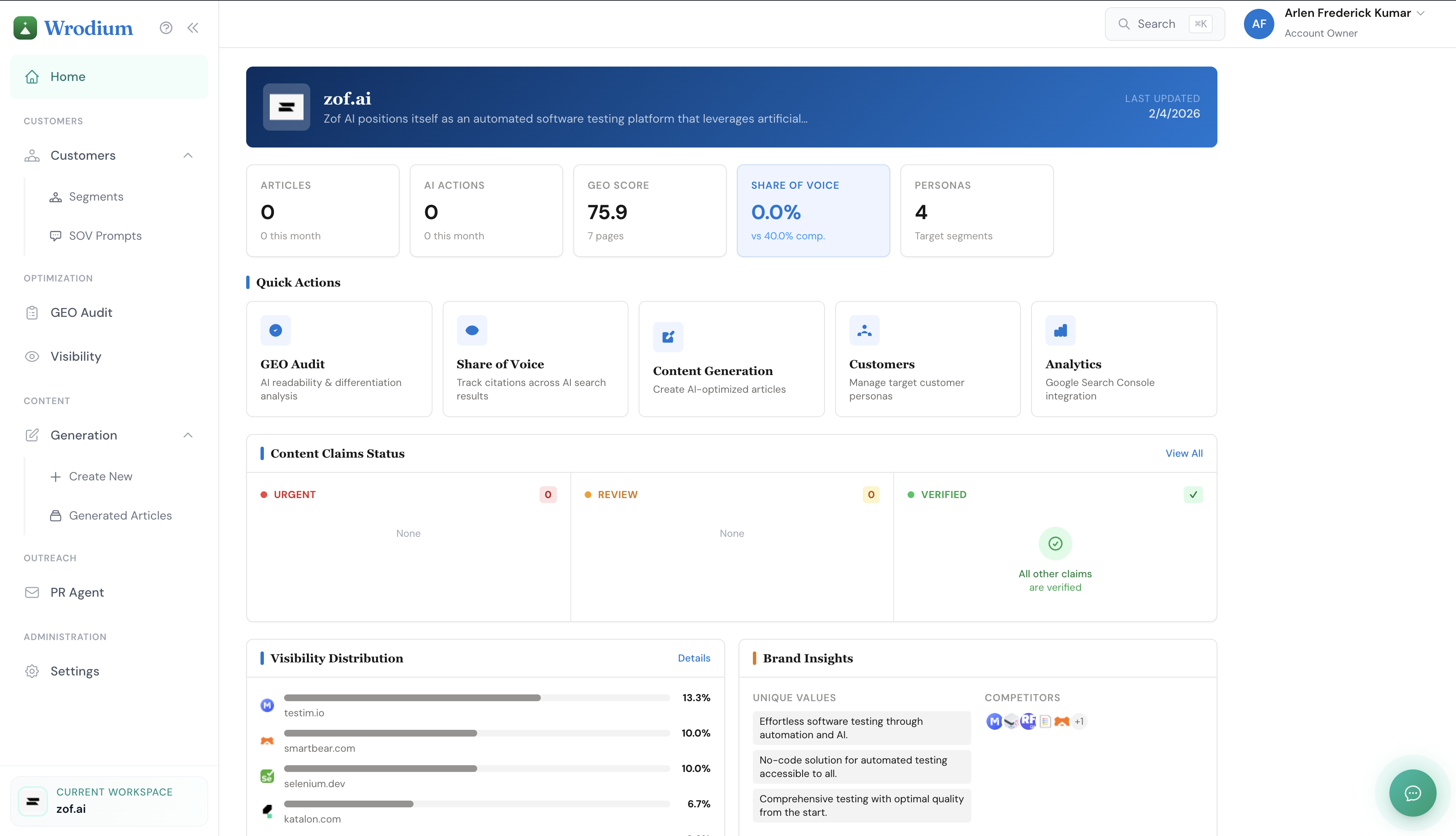The width and height of the screenshot is (1456, 836).
Task: Select the GEO Audit quick action icon
Action: (x=275, y=330)
